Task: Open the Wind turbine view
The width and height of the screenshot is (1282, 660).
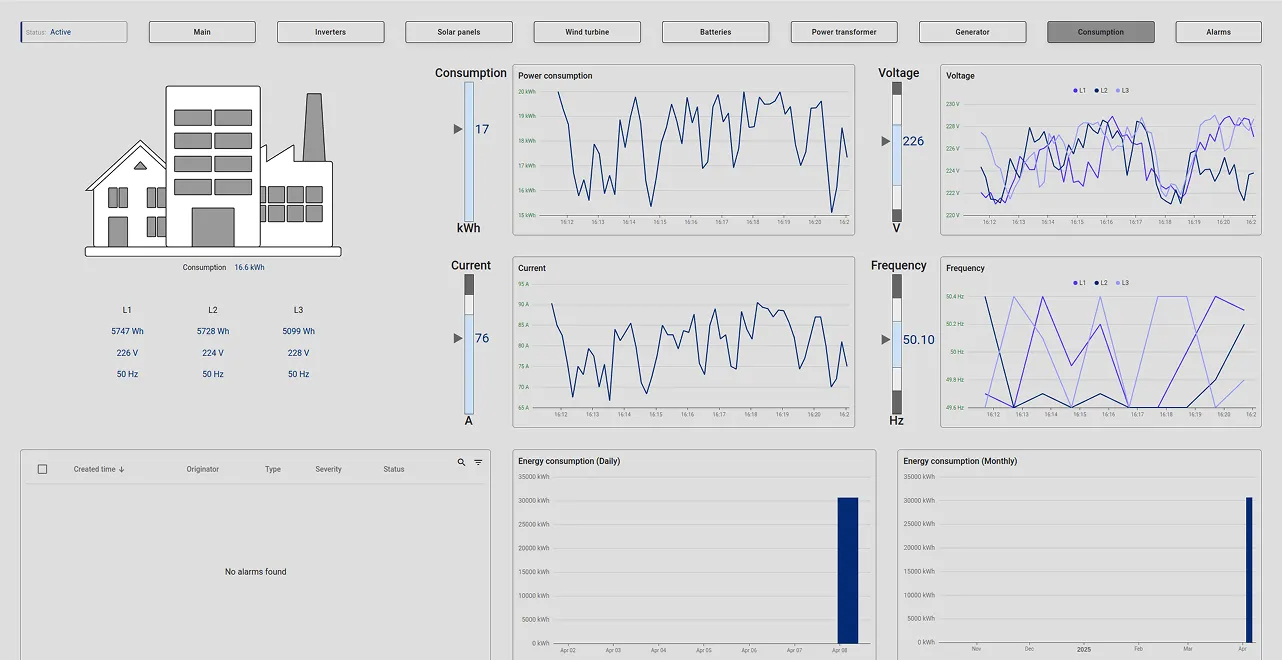Action: [x=587, y=31]
